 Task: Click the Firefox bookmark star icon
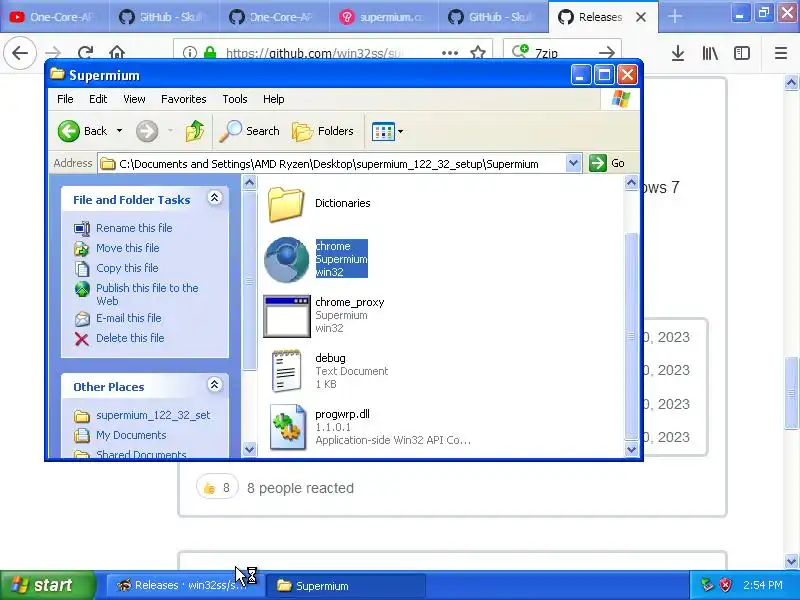(x=478, y=53)
